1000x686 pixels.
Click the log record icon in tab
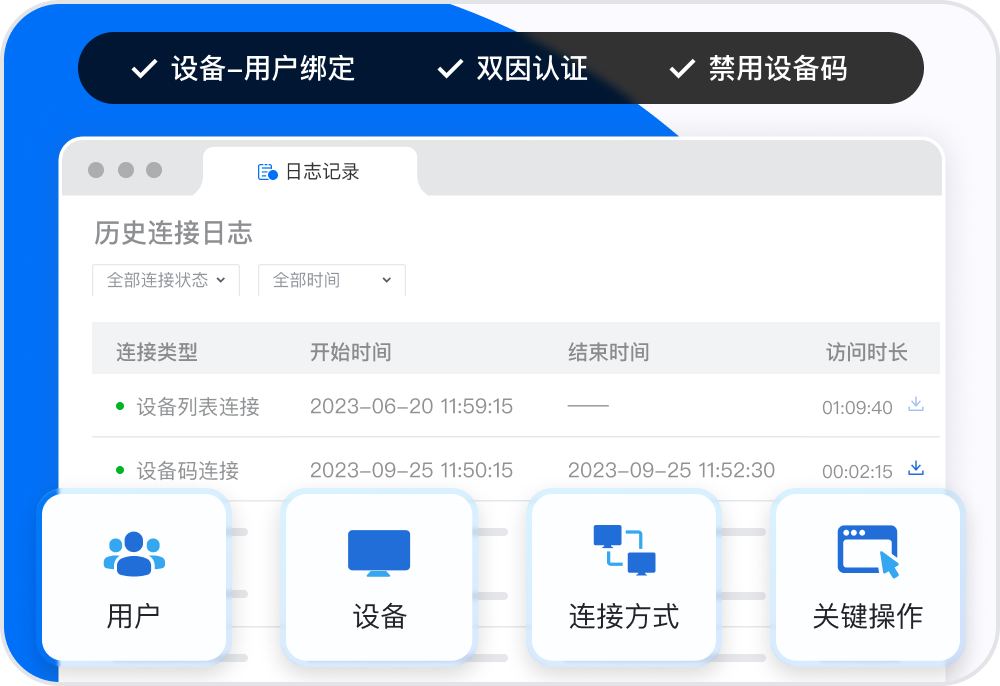click(267, 172)
